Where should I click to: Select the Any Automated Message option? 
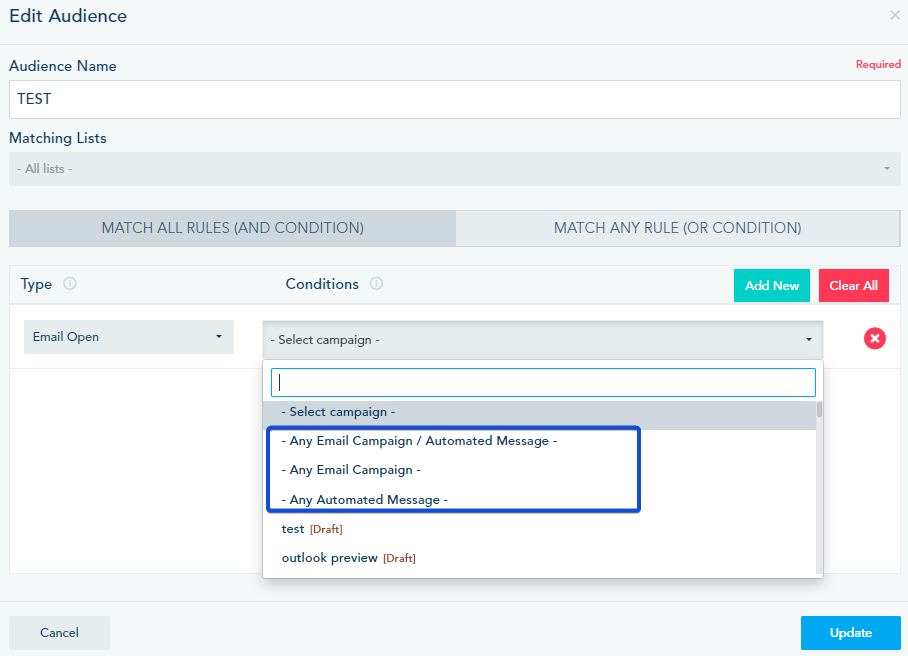(364, 499)
